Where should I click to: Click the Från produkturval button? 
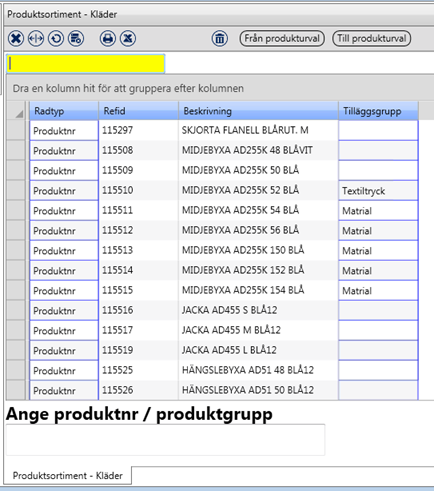point(282,39)
